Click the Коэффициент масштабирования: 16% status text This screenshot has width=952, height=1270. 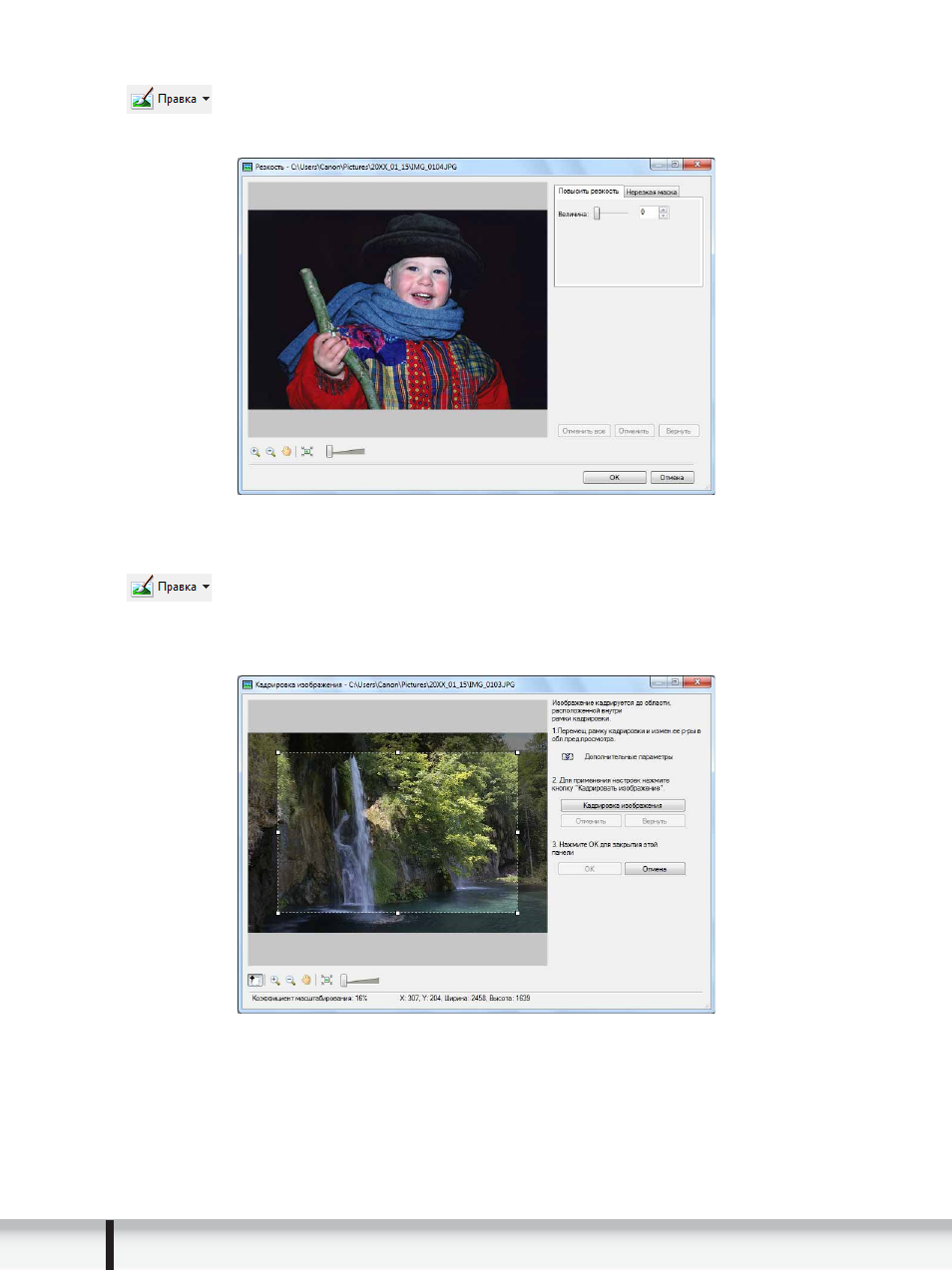click(309, 999)
